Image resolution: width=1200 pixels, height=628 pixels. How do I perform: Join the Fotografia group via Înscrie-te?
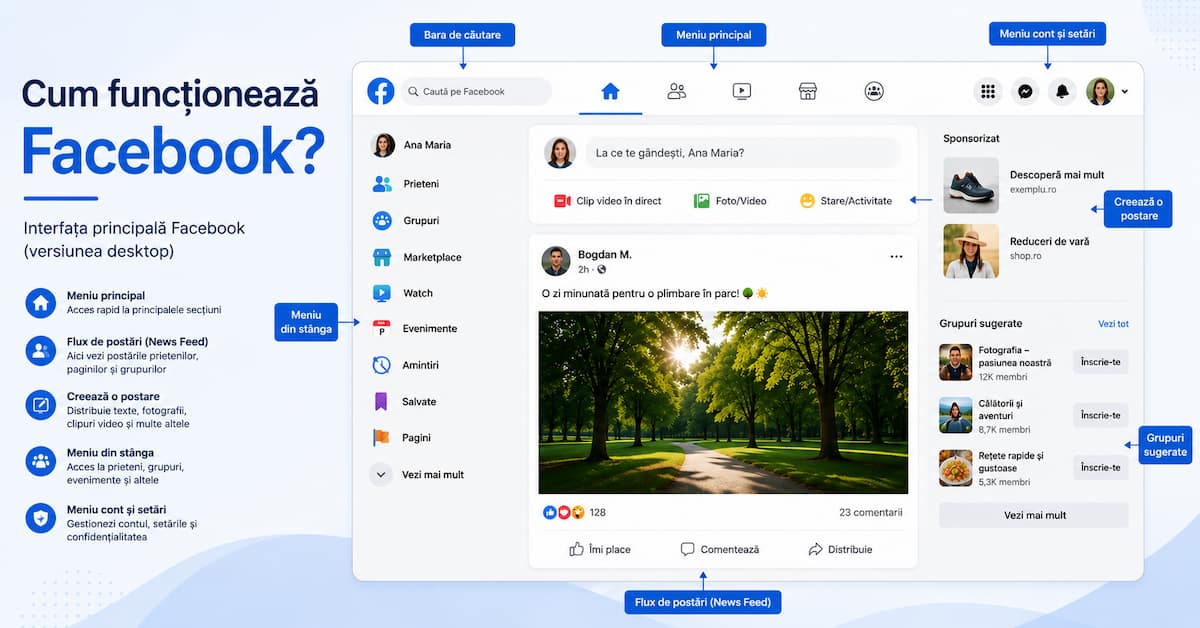click(x=1101, y=362)
